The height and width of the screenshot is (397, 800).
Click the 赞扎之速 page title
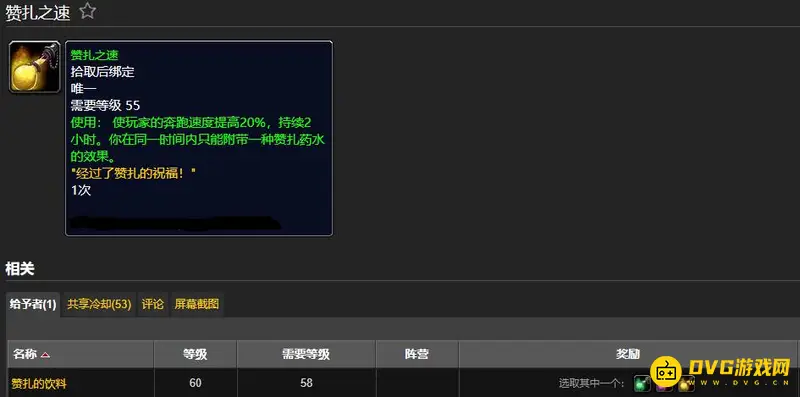(38, 12)
